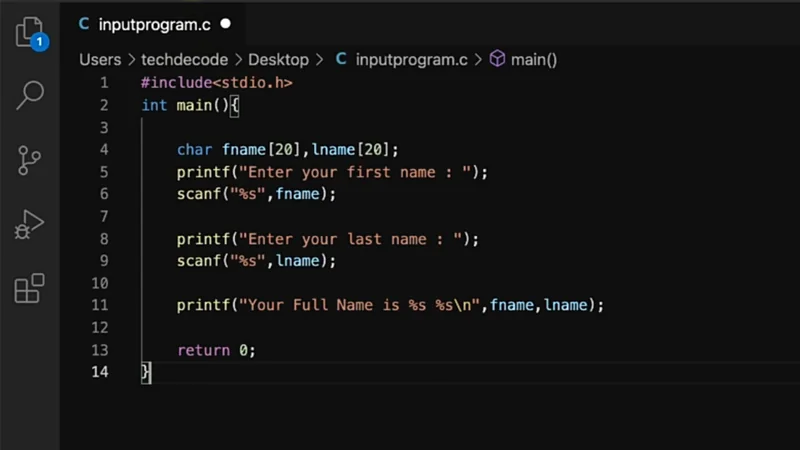Open inputprogram.c breadcrumb file list
The image size is (800, 450).
click(411, 60)
